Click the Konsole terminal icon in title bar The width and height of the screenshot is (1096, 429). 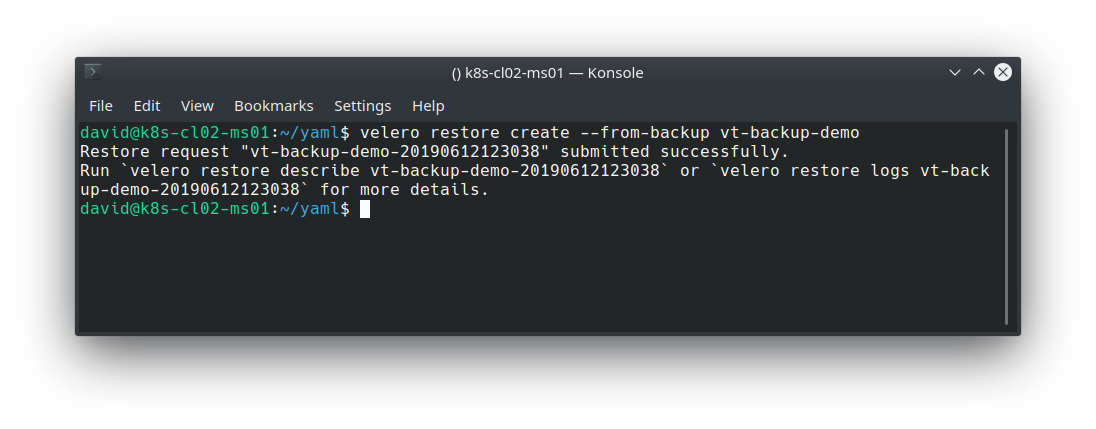[x=93, y=72]
